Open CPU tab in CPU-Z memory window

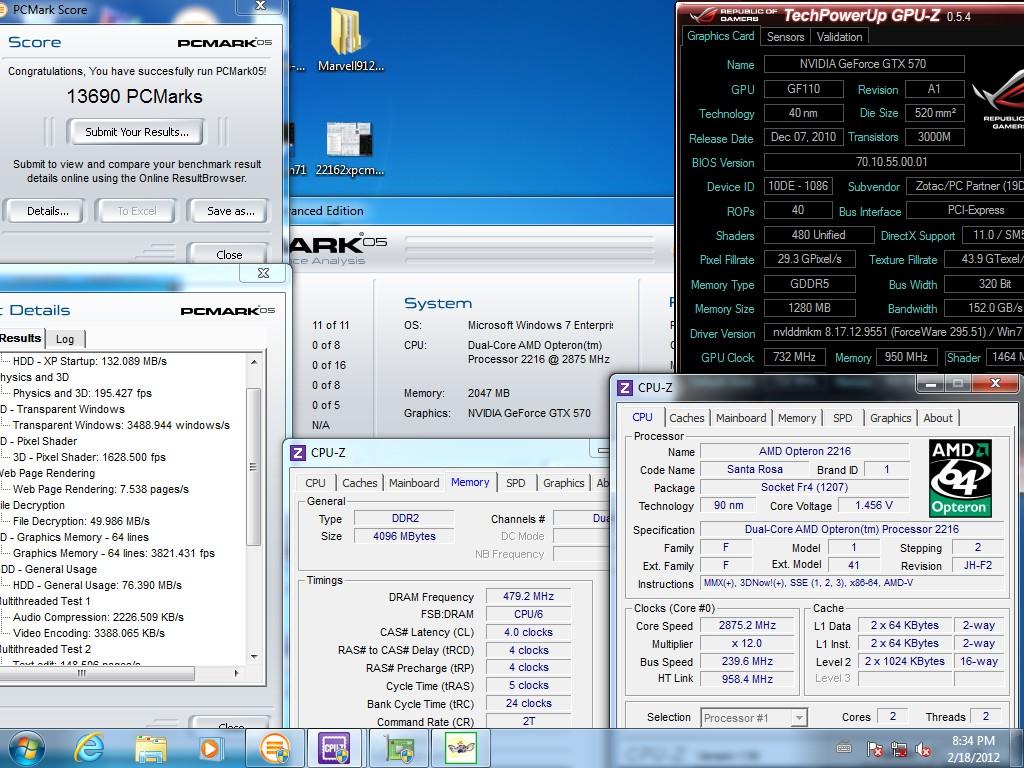315,483
